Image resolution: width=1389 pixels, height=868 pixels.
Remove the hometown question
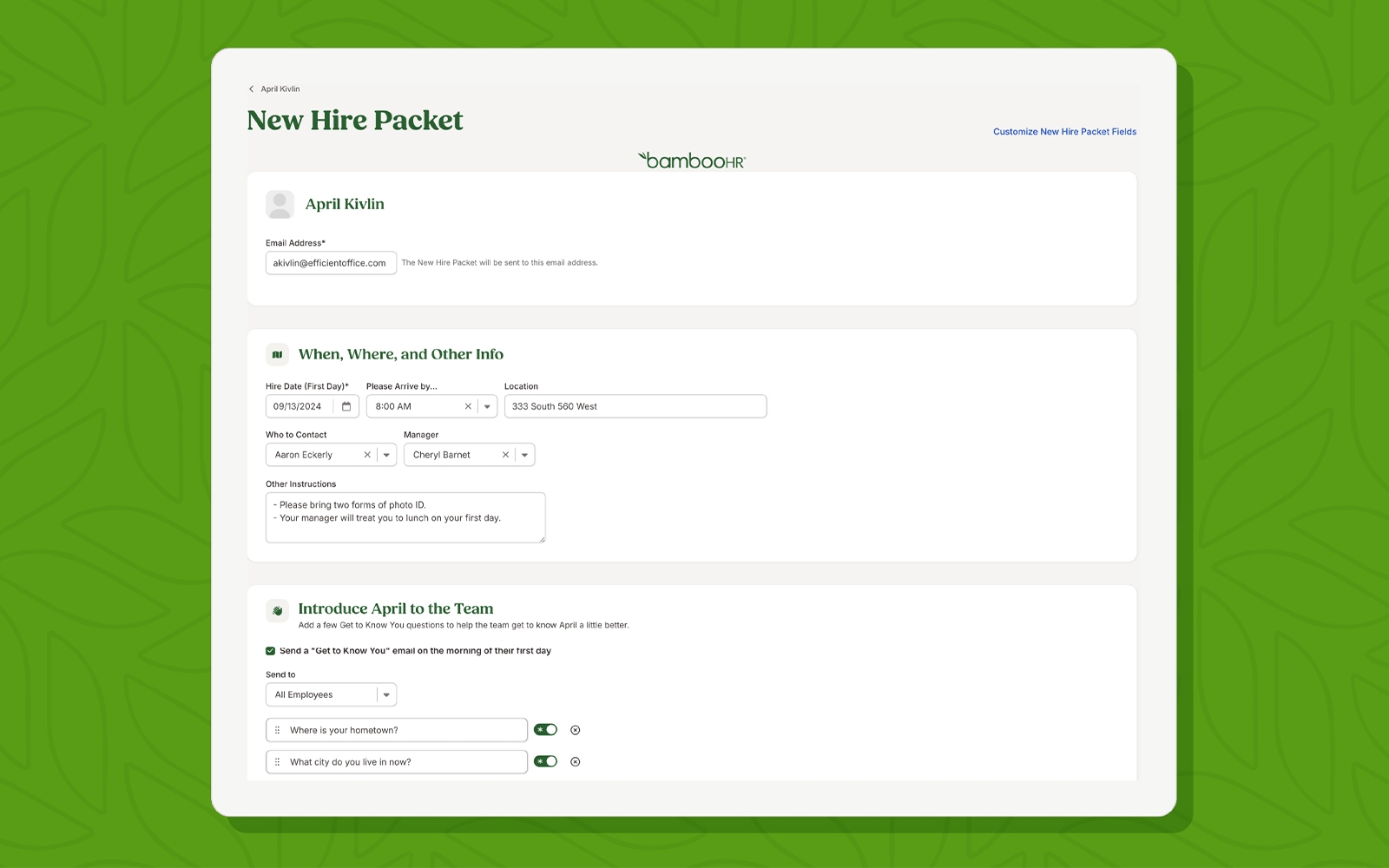575,730
